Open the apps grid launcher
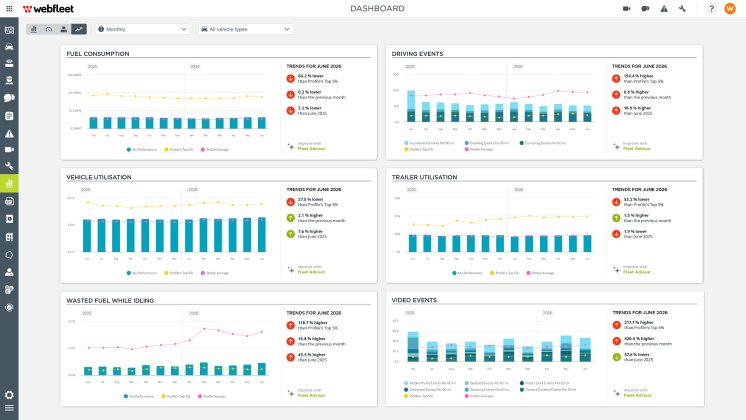The image size is (746, 420). pos(9,9)
